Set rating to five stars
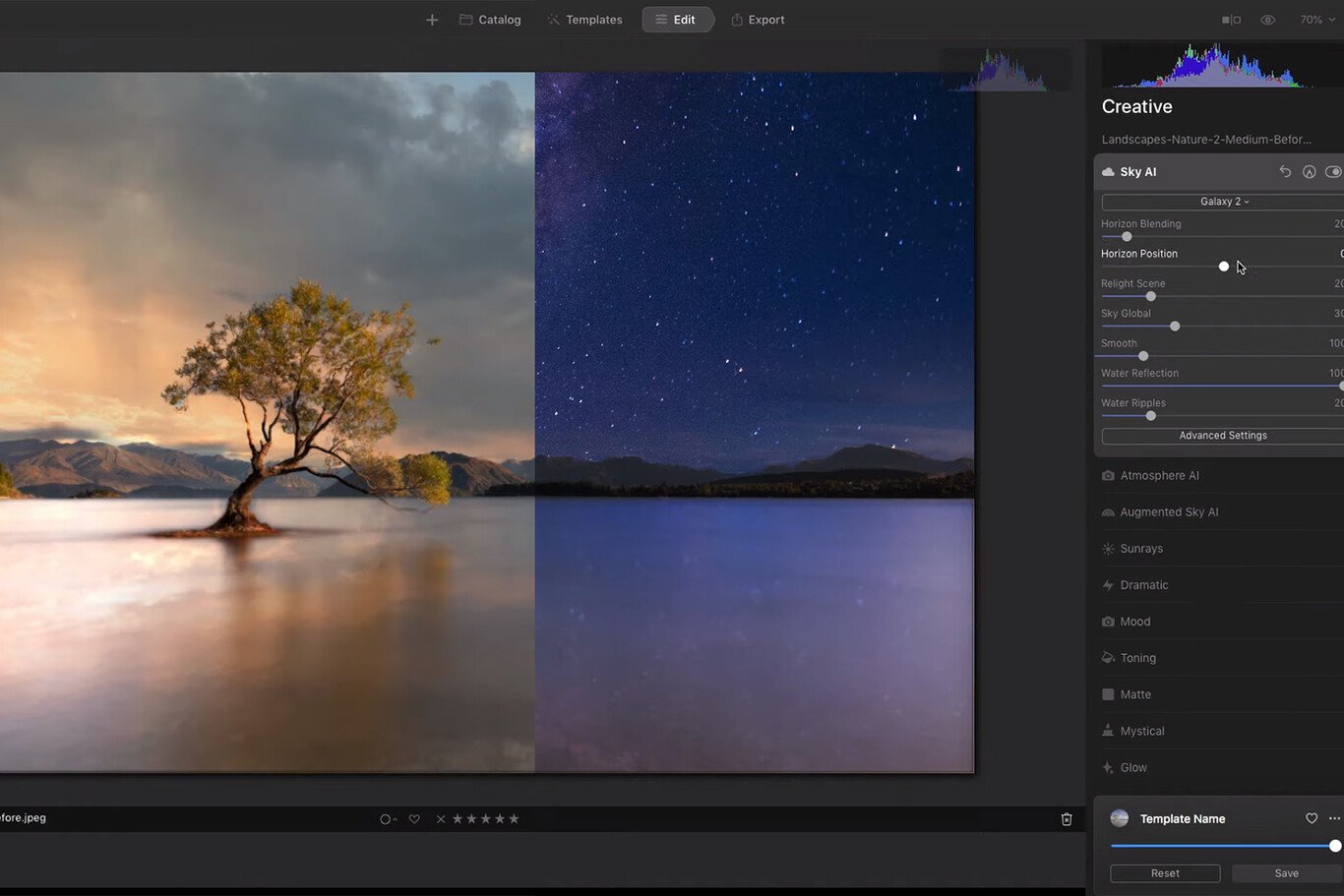 pyautogui.click(x=514, y=819)
